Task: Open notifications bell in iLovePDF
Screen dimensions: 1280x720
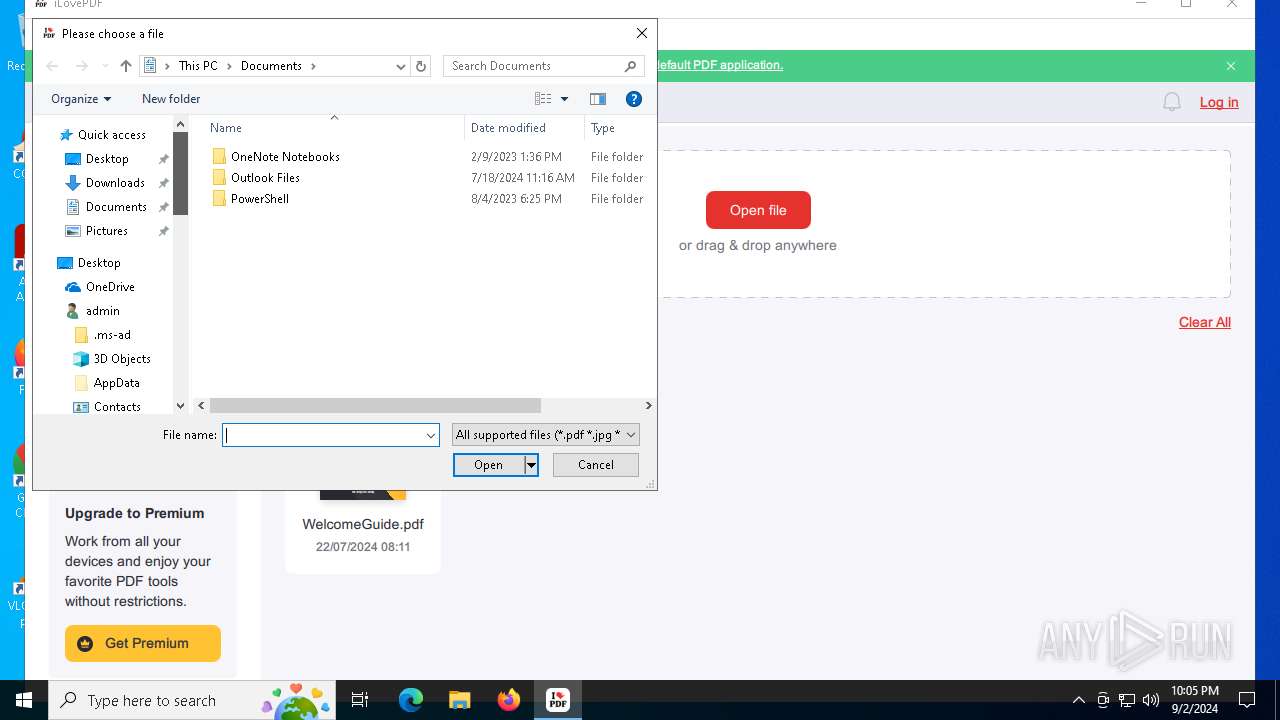Action: [1172, 102]
